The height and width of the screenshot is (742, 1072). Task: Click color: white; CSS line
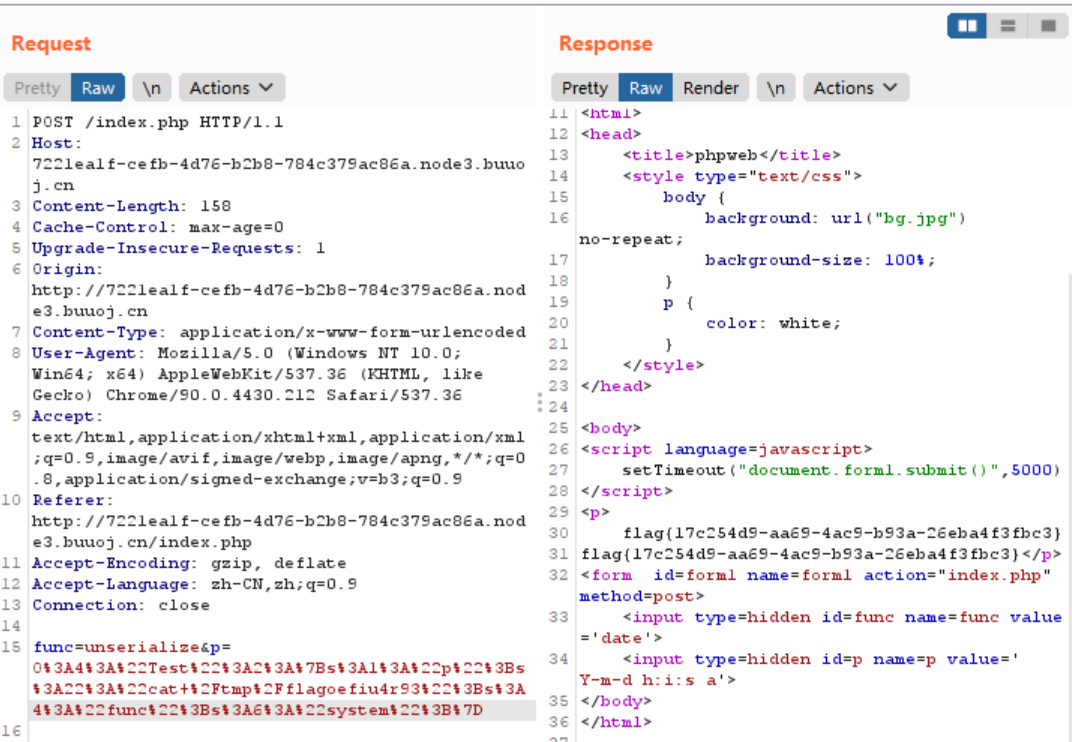(x=773, y=323)
